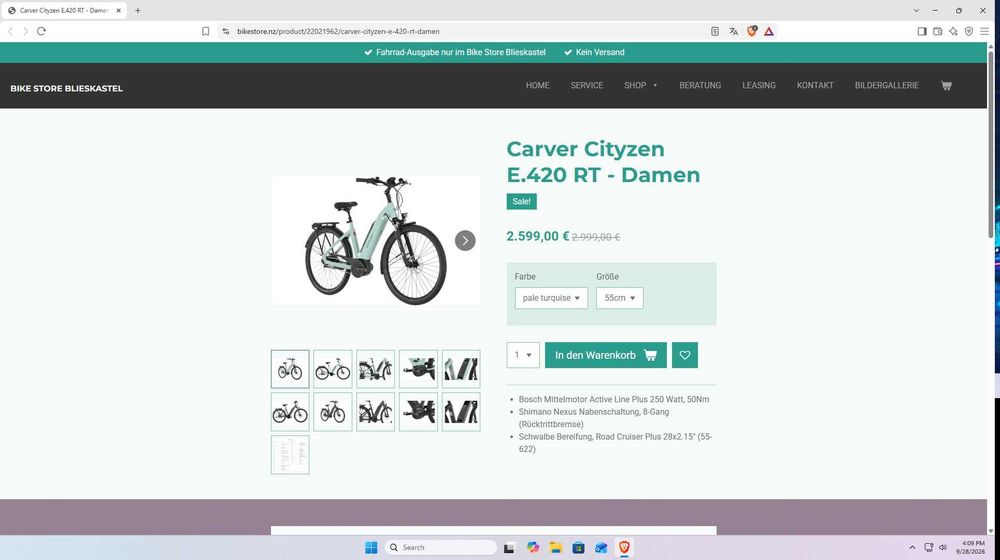Open the Größe size dropdown
1000x560 pixels.
(620, 298)
